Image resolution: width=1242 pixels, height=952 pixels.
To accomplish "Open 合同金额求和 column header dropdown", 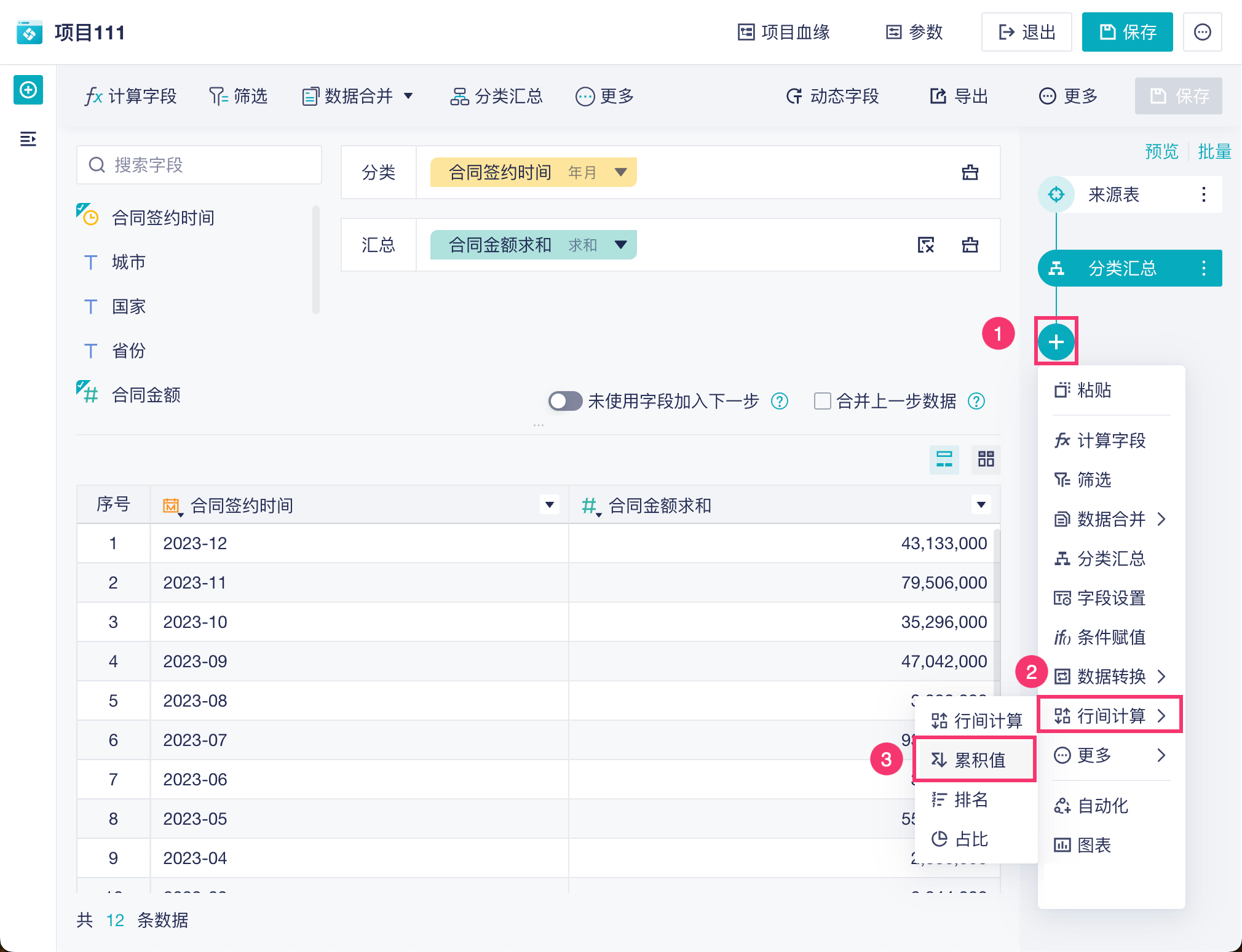I will coord(981,505).
